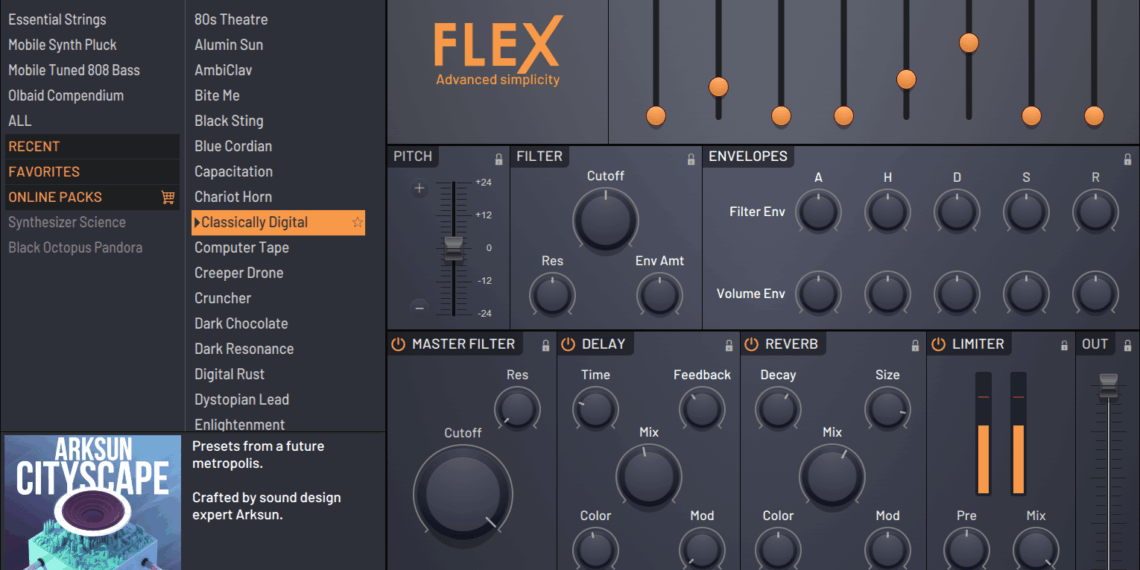Image resolution: width=1140 pixels, height=570 pixels.
Task: Click the Volume Env release (R) knob
Action: pos(1095,294)
